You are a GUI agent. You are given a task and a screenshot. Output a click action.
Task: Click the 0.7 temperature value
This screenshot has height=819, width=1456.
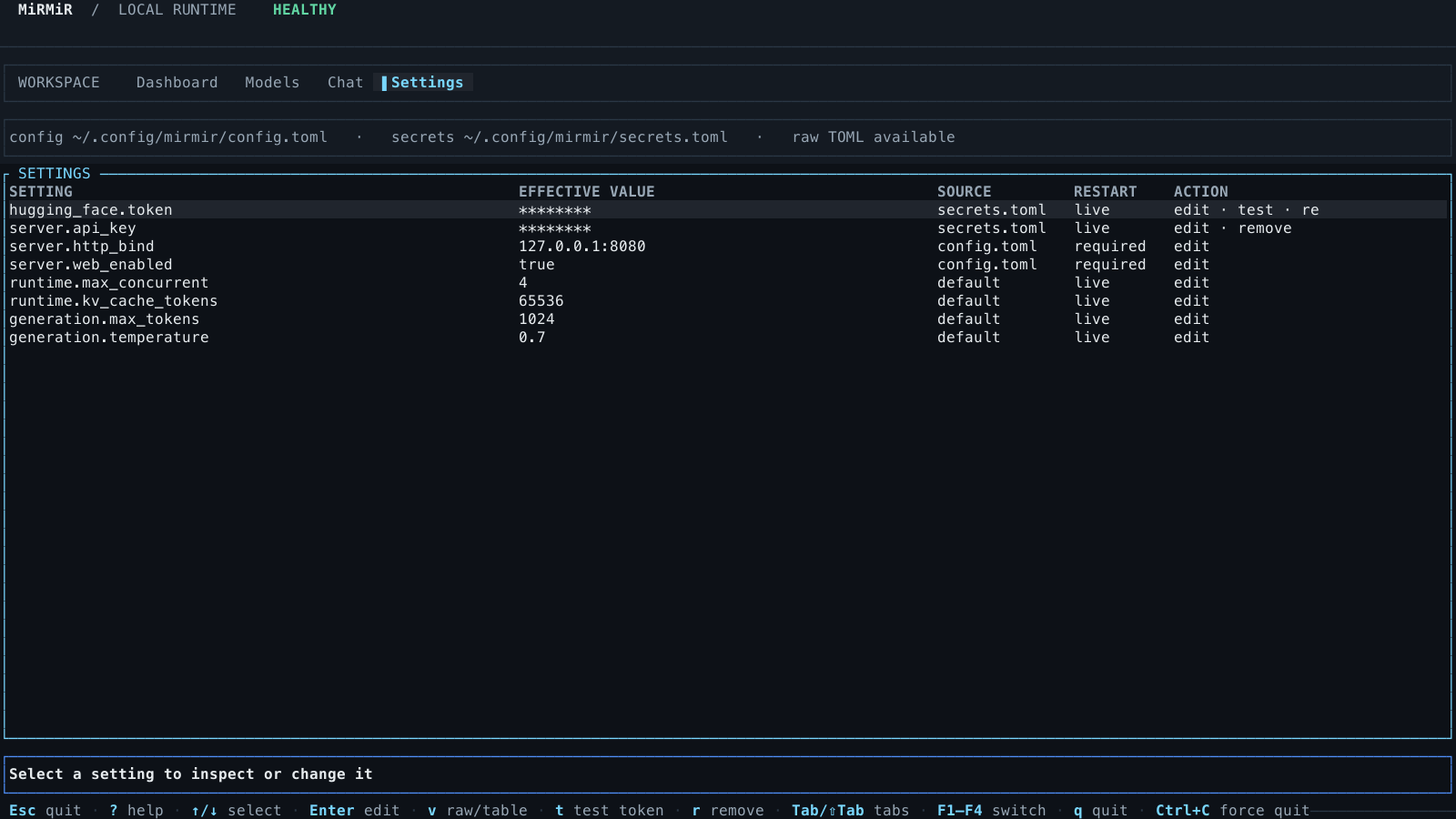[532, 338]
